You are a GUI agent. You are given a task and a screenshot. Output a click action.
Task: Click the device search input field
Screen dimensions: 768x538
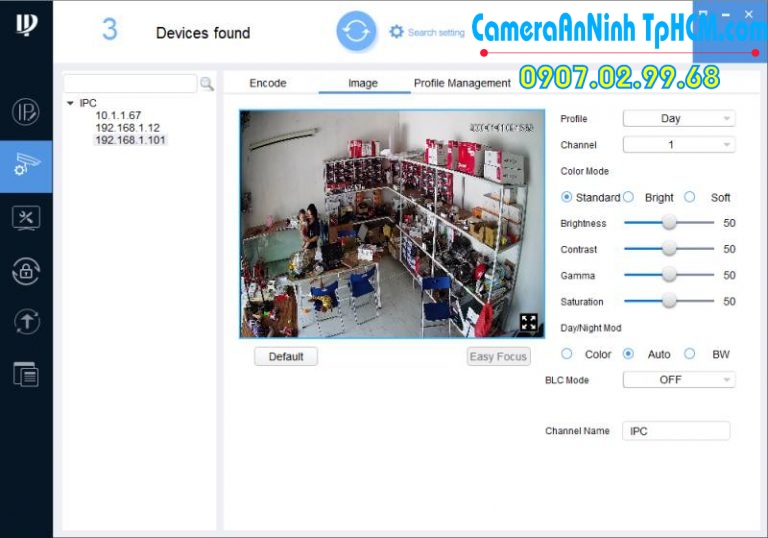pos(130,84)
